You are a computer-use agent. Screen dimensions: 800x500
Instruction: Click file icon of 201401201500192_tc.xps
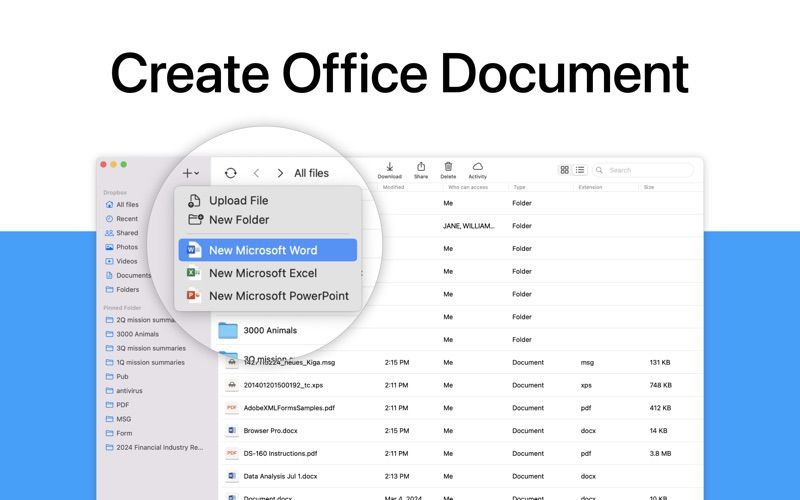(232, 385)
